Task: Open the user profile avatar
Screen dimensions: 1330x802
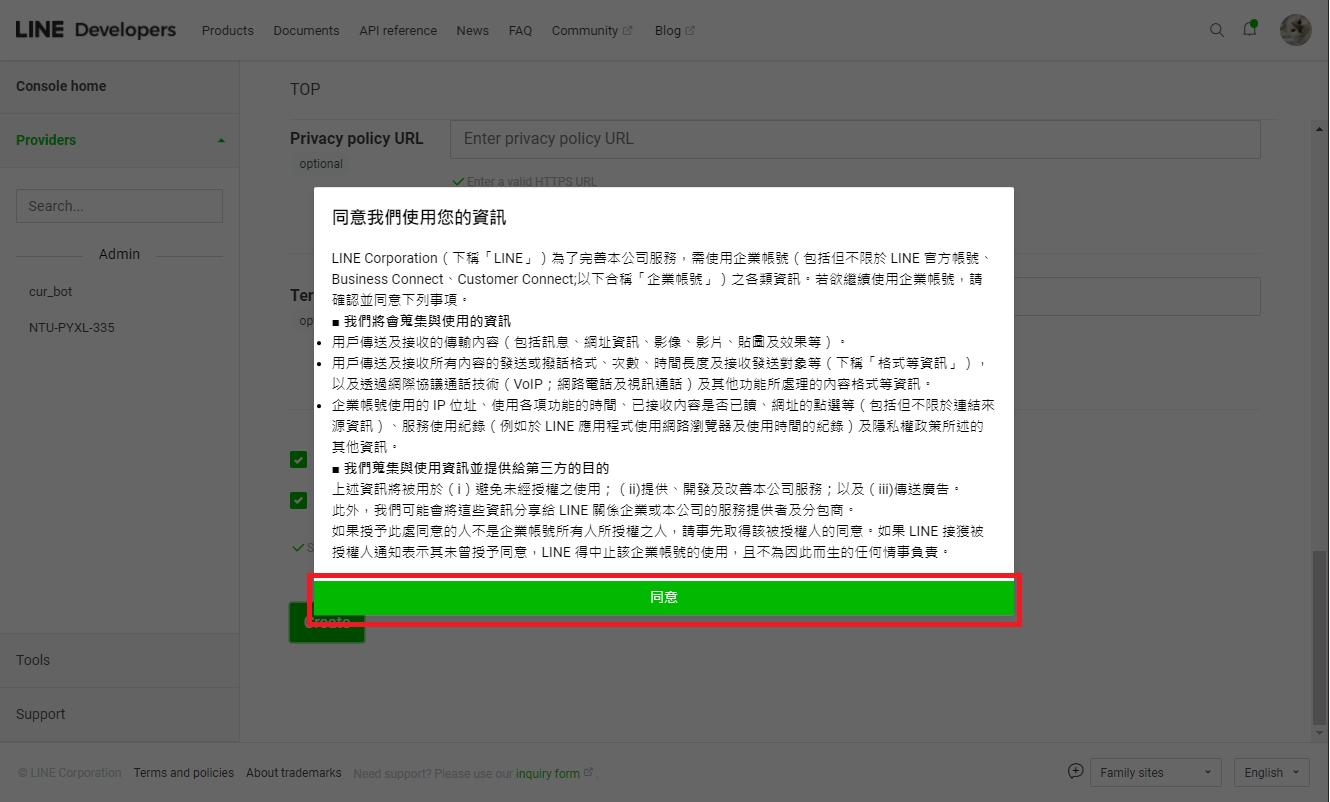Action: (x=1296, y=30)
